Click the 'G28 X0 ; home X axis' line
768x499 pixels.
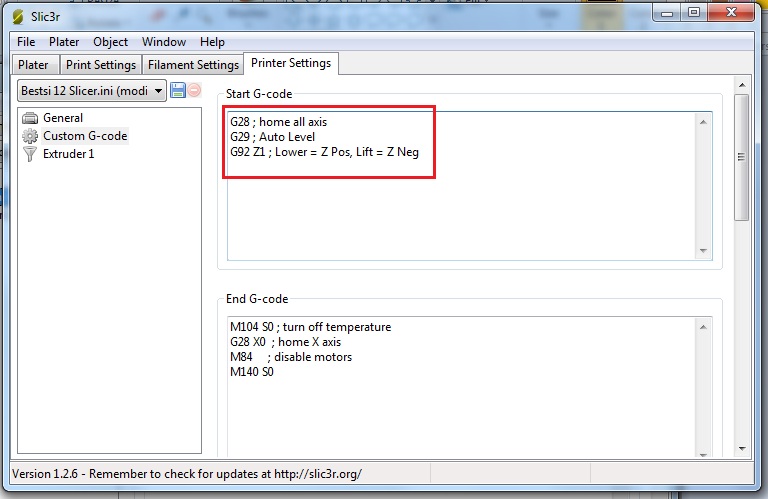click(x=286, y=342)
